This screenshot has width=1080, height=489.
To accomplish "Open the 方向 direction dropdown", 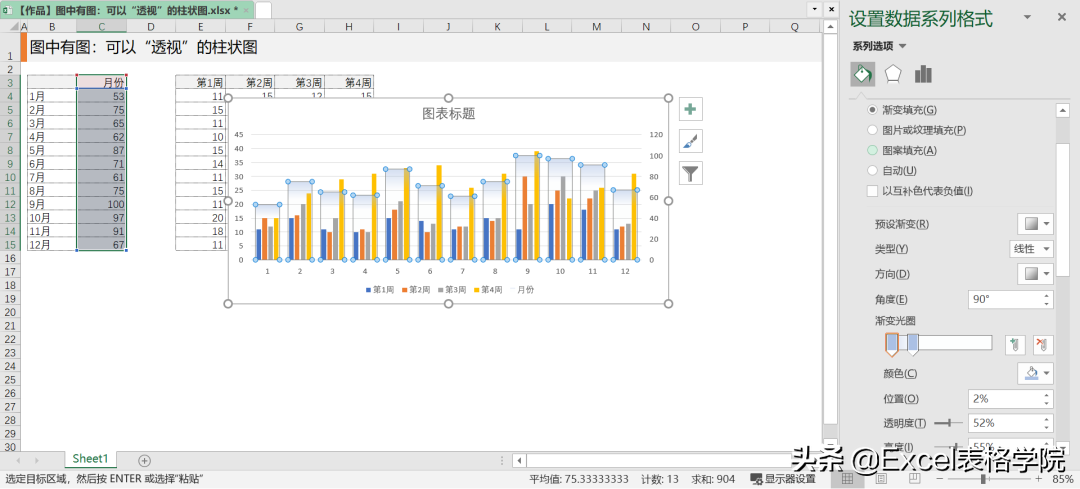I will (x=1036, y=274).
